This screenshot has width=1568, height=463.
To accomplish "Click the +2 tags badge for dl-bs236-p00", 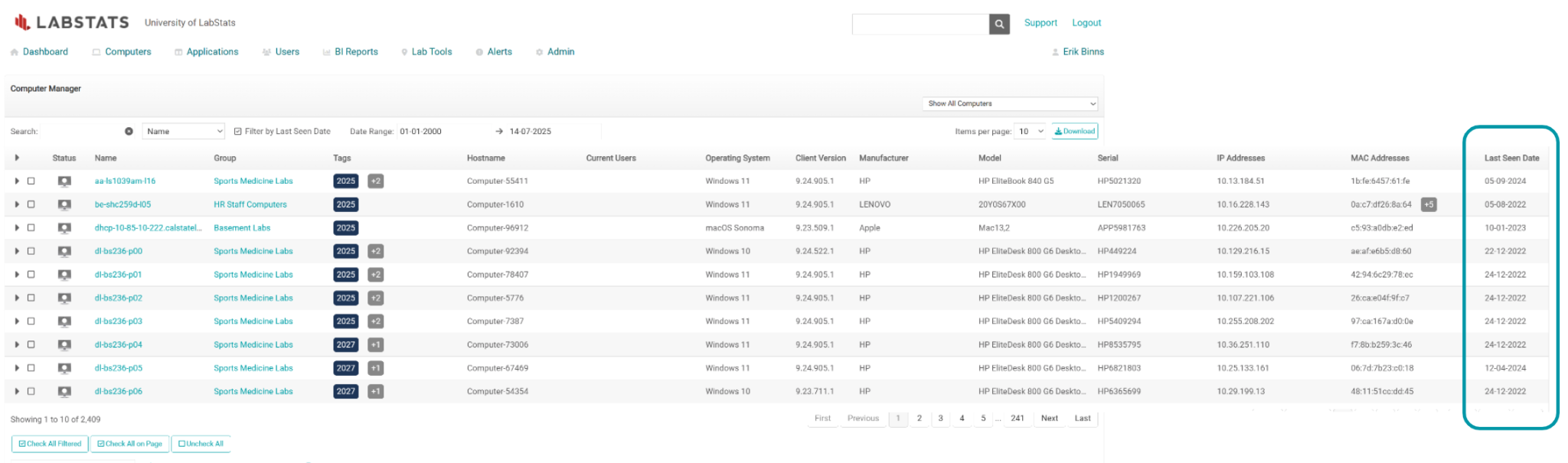I will point(375,251).
